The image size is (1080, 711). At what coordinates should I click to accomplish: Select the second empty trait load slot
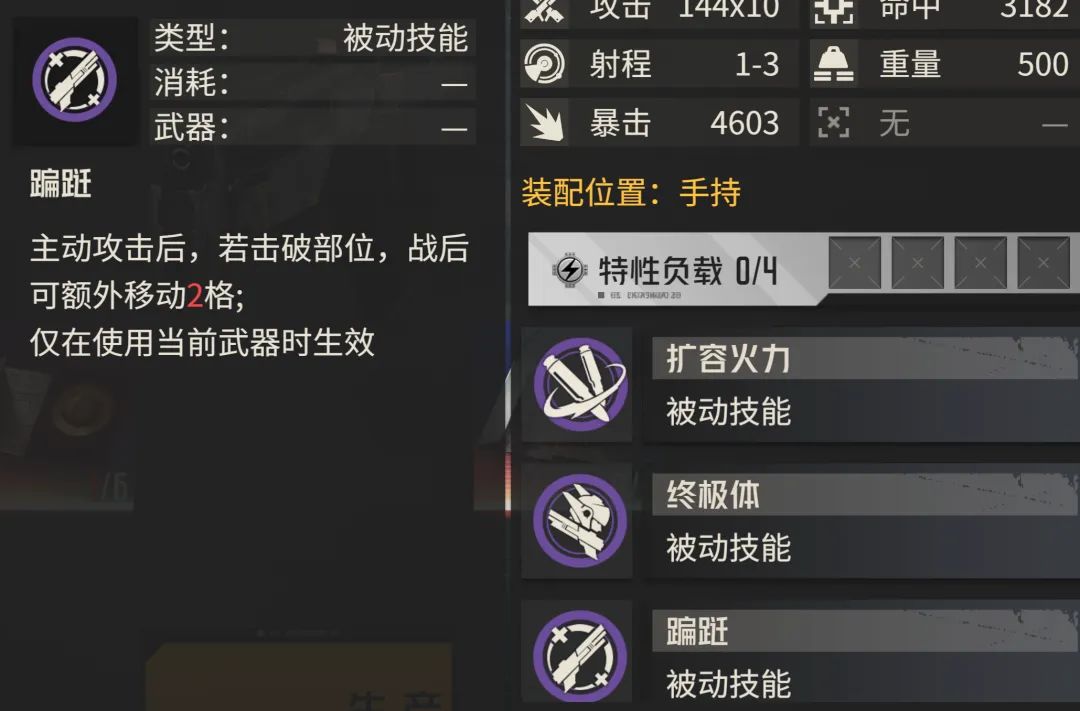[x=917, y=262]
